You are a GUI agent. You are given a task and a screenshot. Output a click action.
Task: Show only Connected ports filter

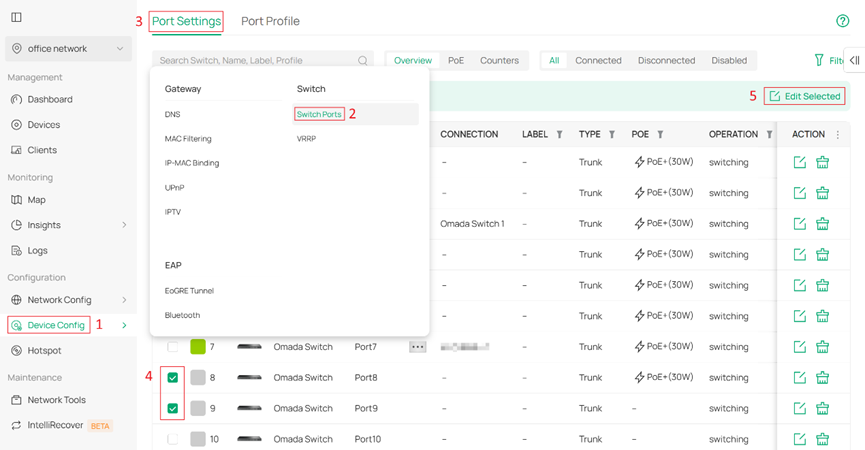click(598, 61)
